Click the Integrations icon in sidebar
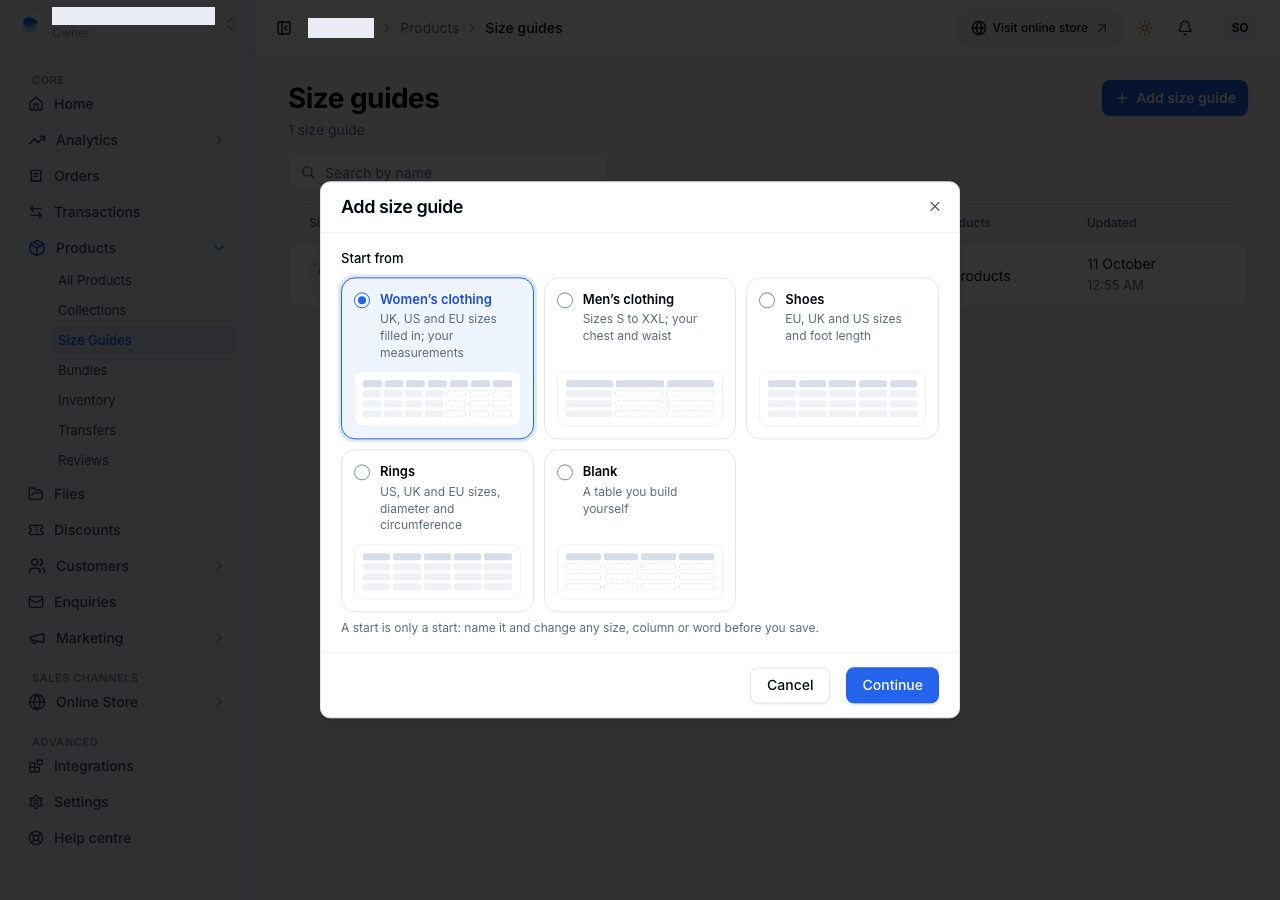 point(37,766)
